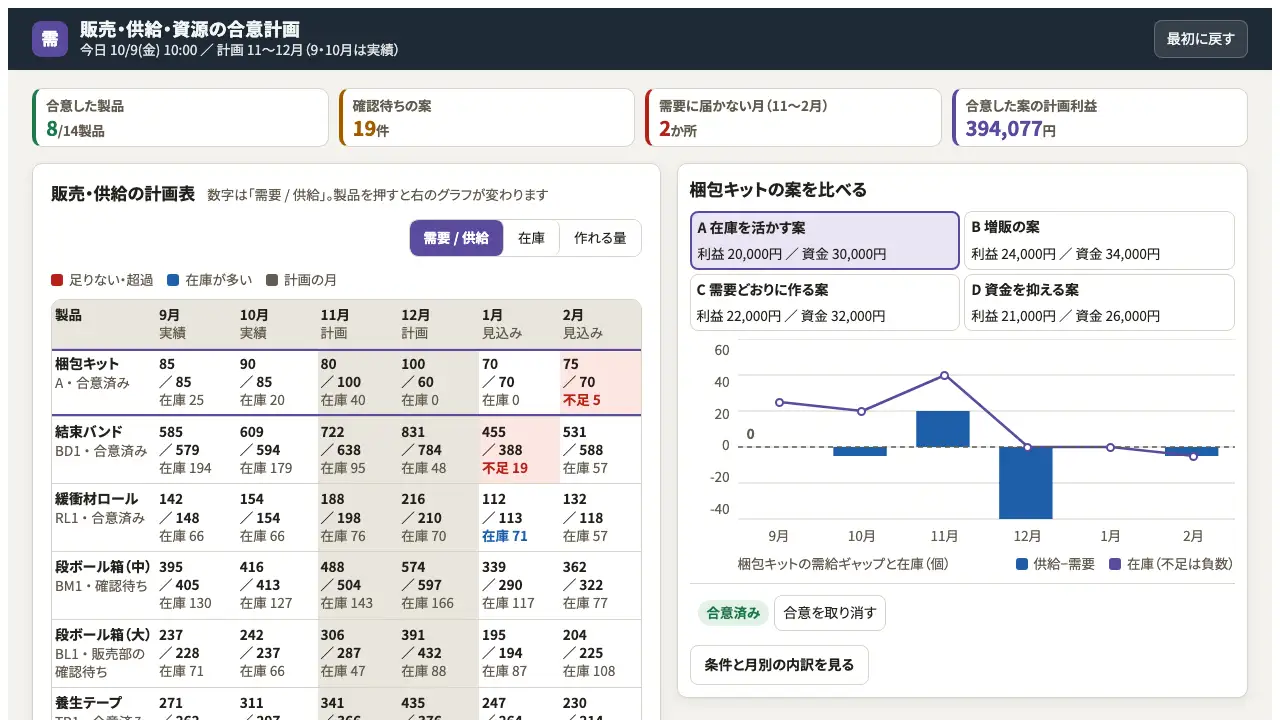1280x720 pixels.
Task: Click the 1月 見込み column header
Action: 519,324
